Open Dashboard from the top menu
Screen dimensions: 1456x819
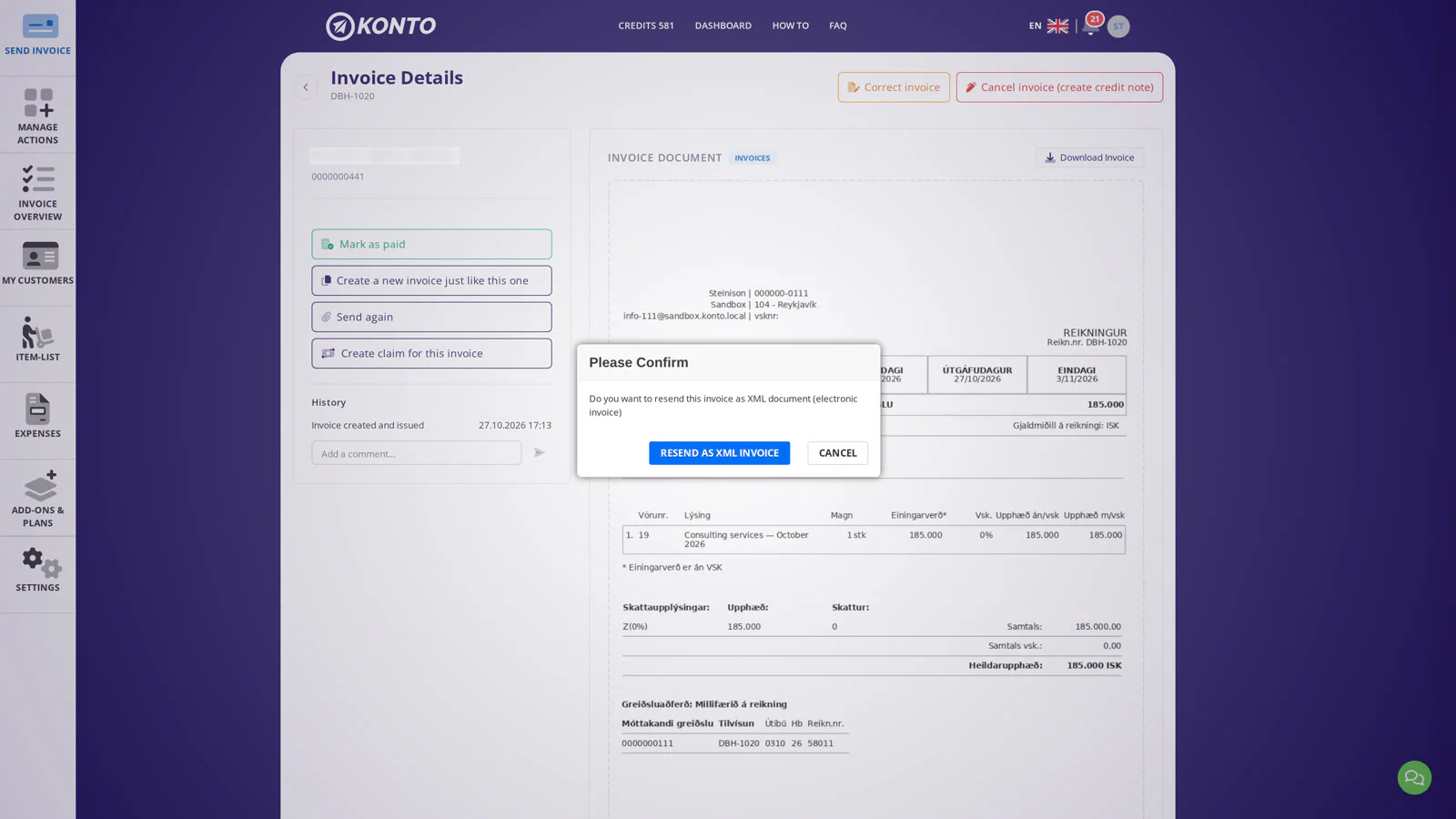(723, 25)
